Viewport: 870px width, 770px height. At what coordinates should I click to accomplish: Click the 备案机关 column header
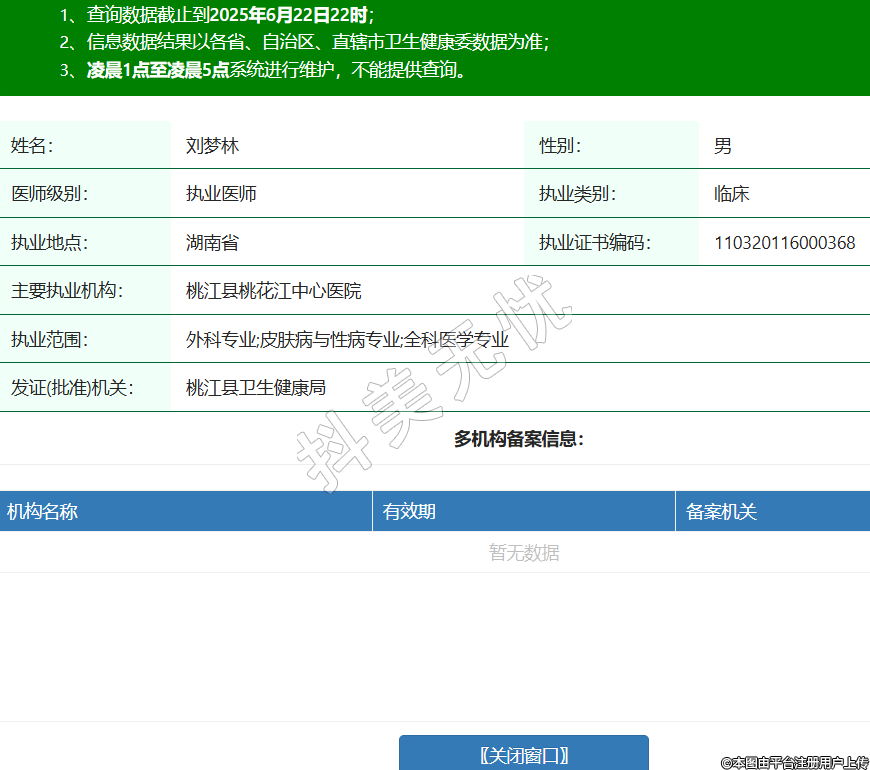click(x=721, y=512)
